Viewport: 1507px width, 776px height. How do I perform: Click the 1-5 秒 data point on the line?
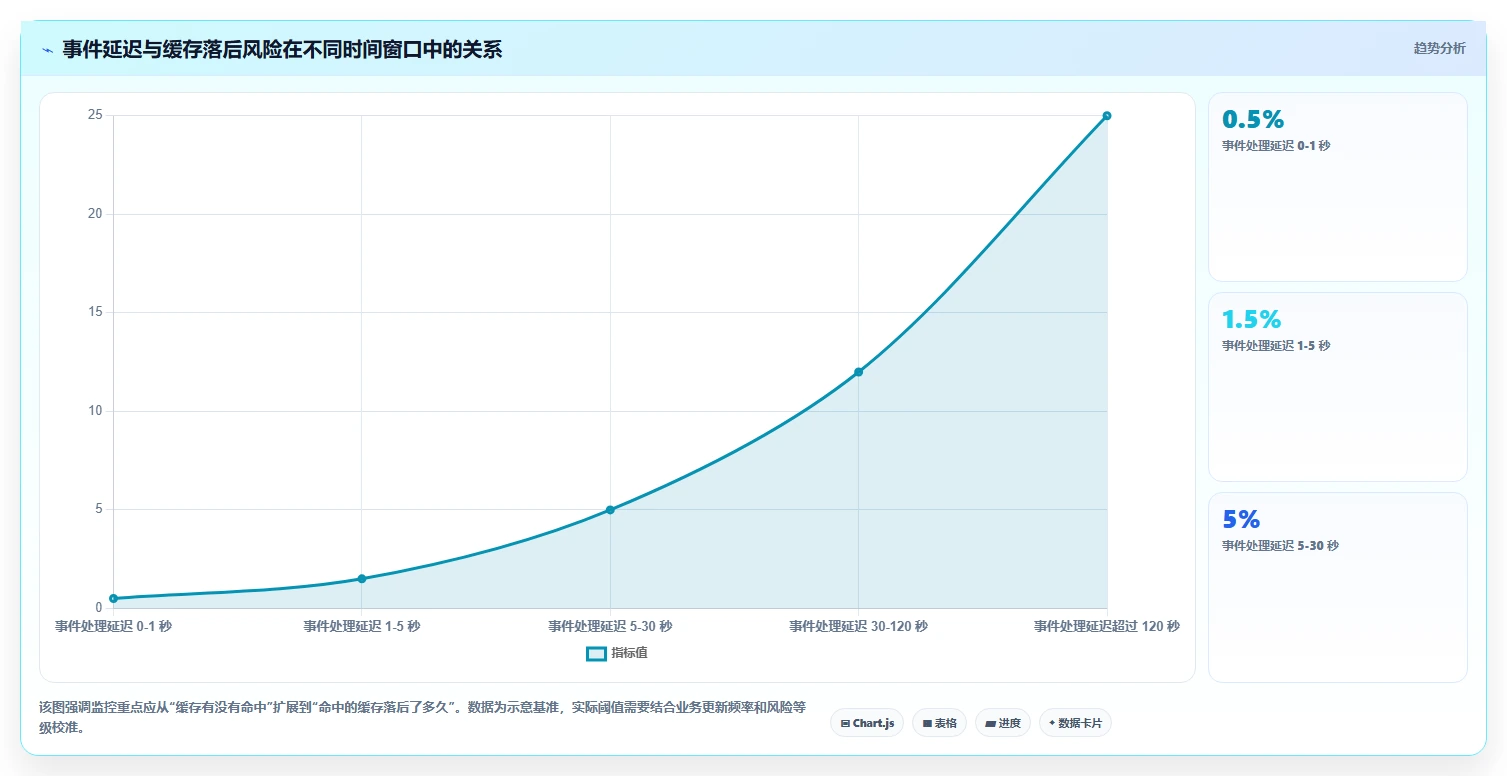click(x=362, y=578)
